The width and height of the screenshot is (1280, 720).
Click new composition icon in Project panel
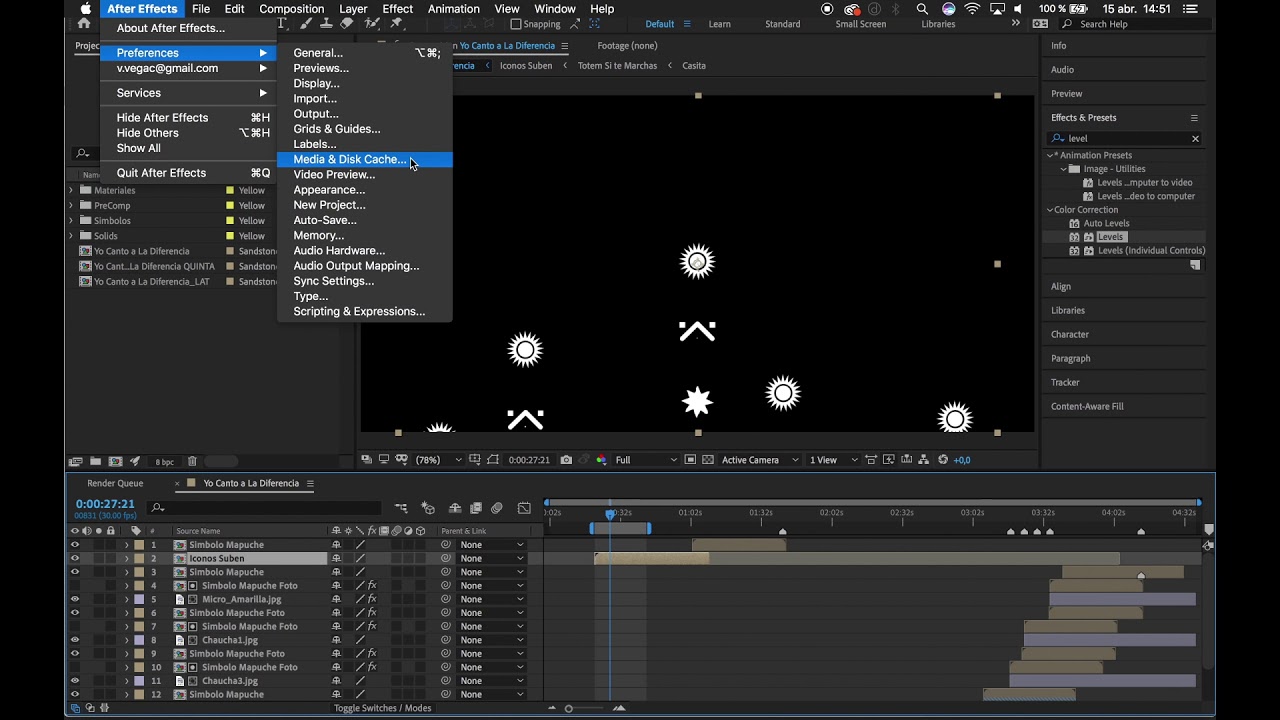[115, 462]
